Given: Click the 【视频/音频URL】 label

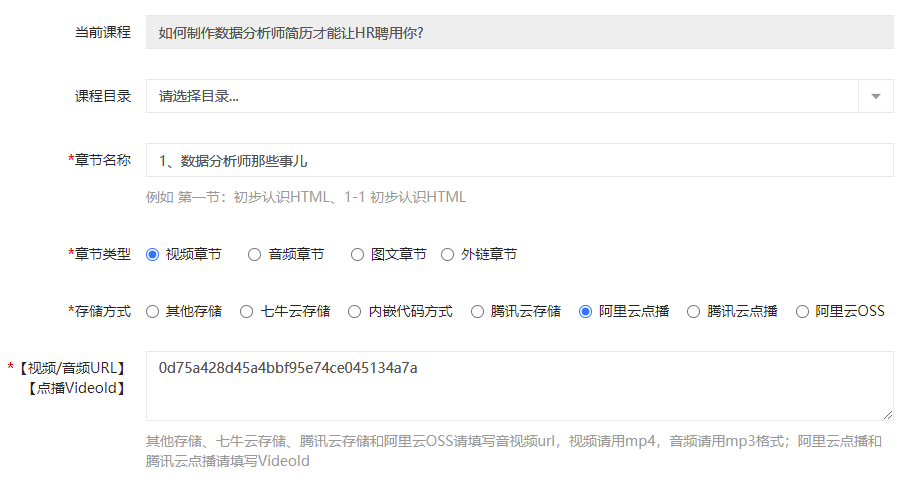Looking at the screenshot, I should tap(72, 369).
